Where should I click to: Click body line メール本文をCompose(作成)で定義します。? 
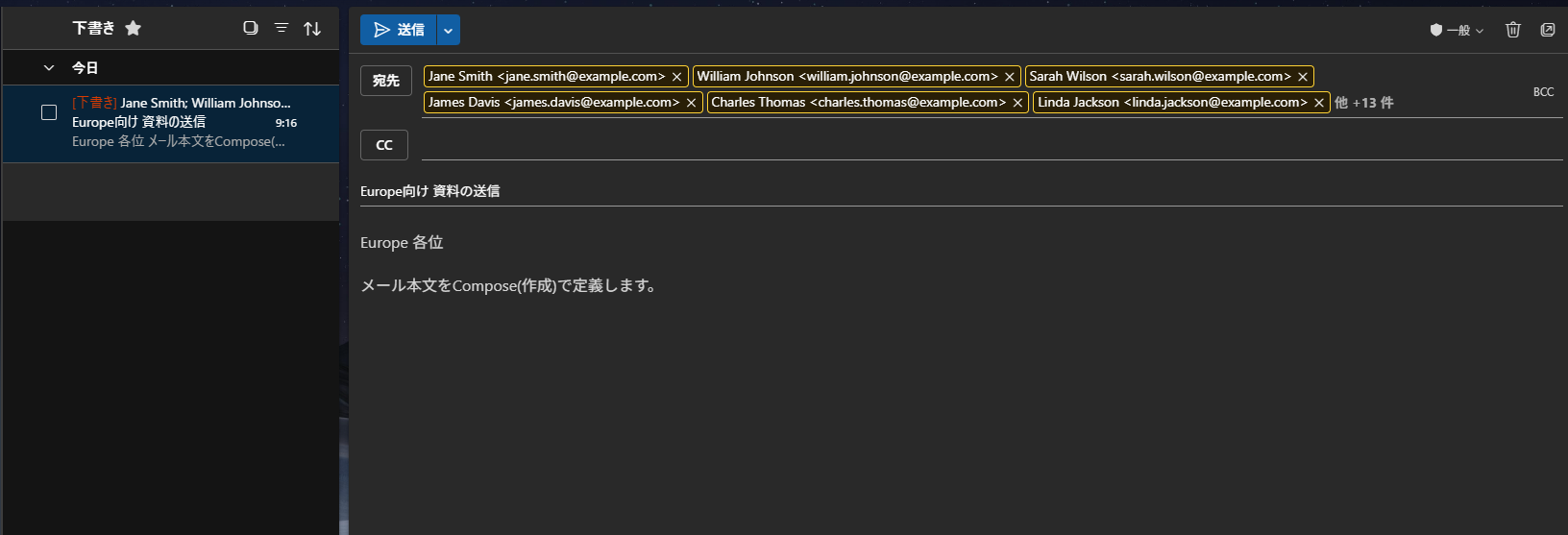(x=510, y=285)
